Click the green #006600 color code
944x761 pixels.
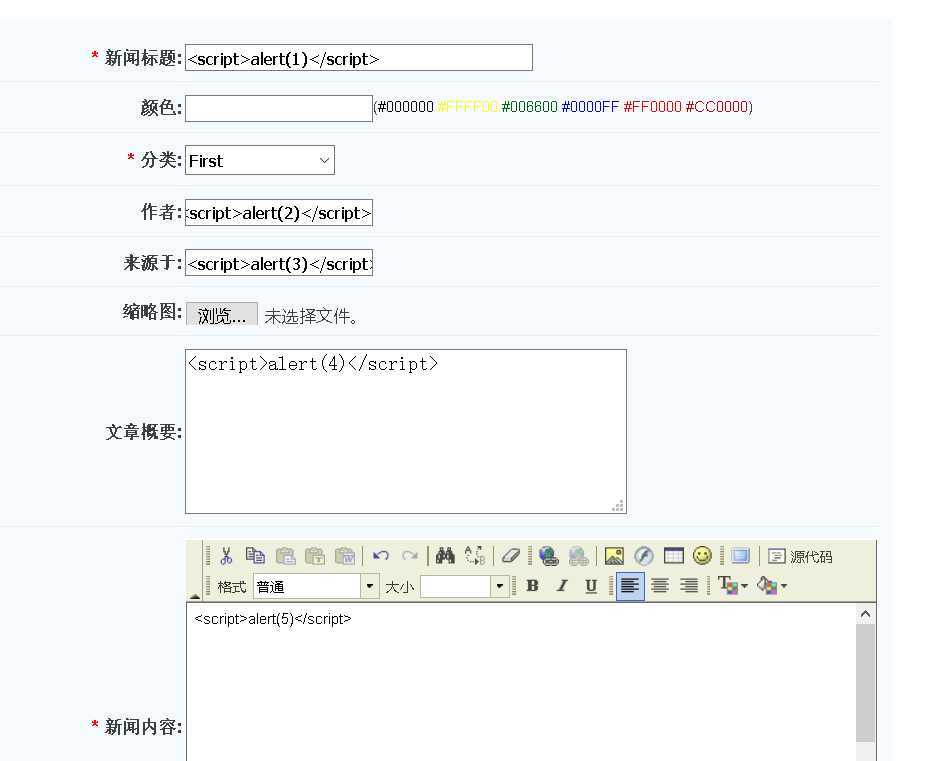click(529, 107)
